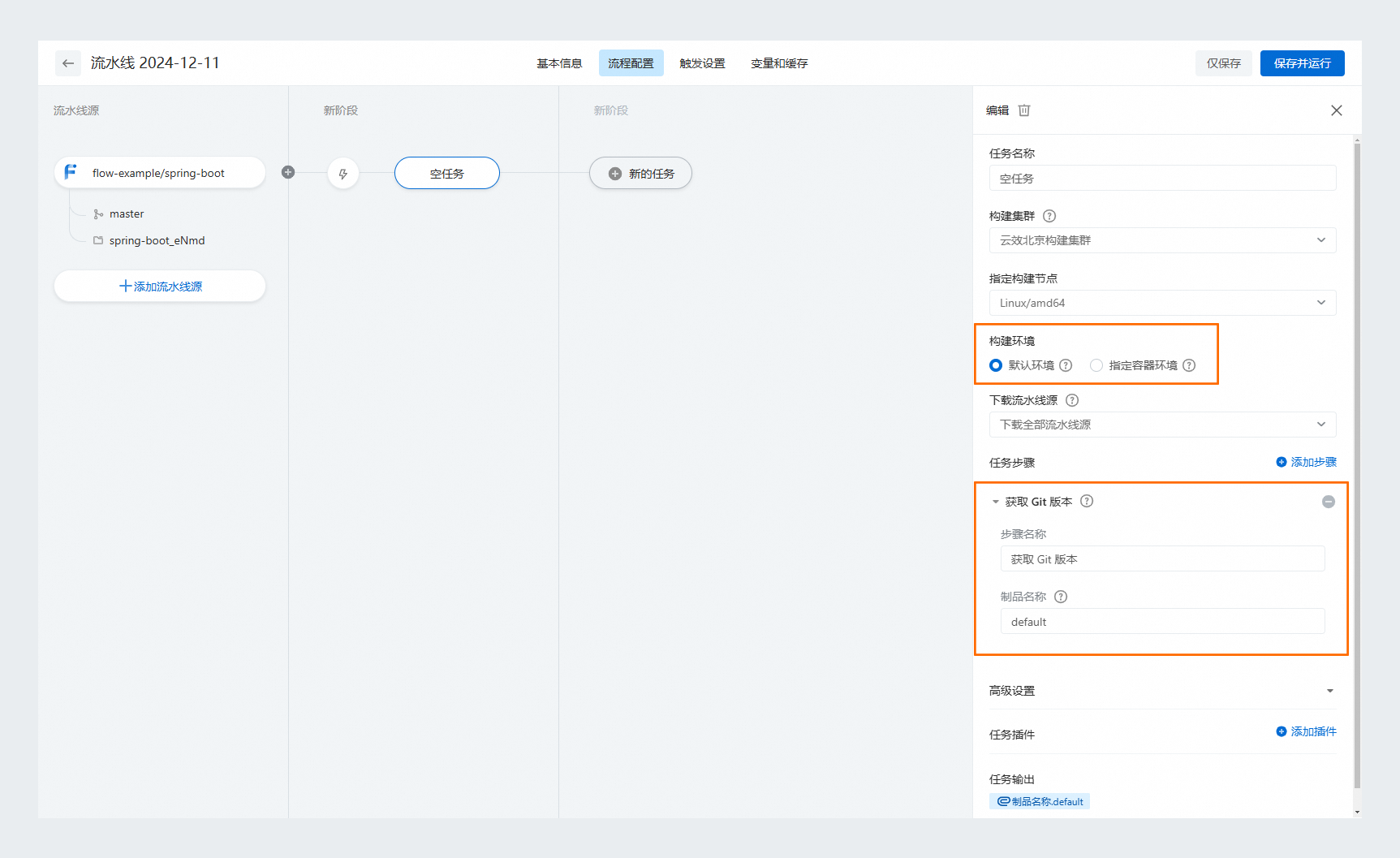Open the 构建集群 dropdown
Image resolution: width=1400 pixels, height=858 pixels.
pyautogui.click(x=1162, y=240)
